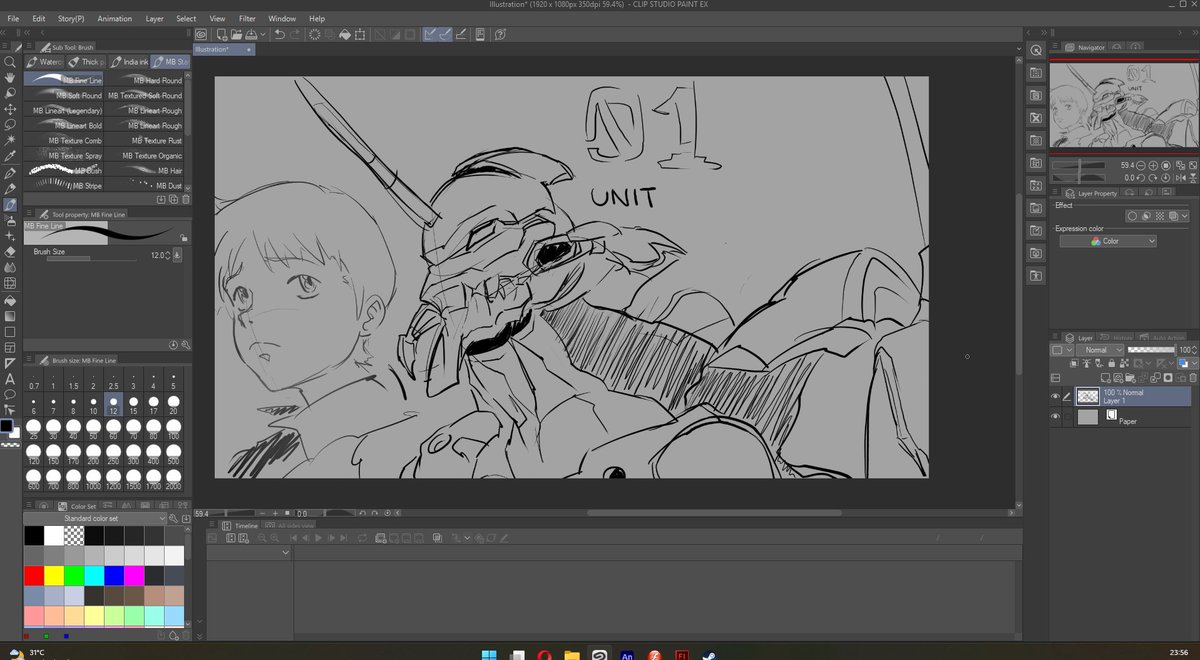Select the Illustration document tab
The height and width of the screenshot is (660, 1200).
point(223,49)
